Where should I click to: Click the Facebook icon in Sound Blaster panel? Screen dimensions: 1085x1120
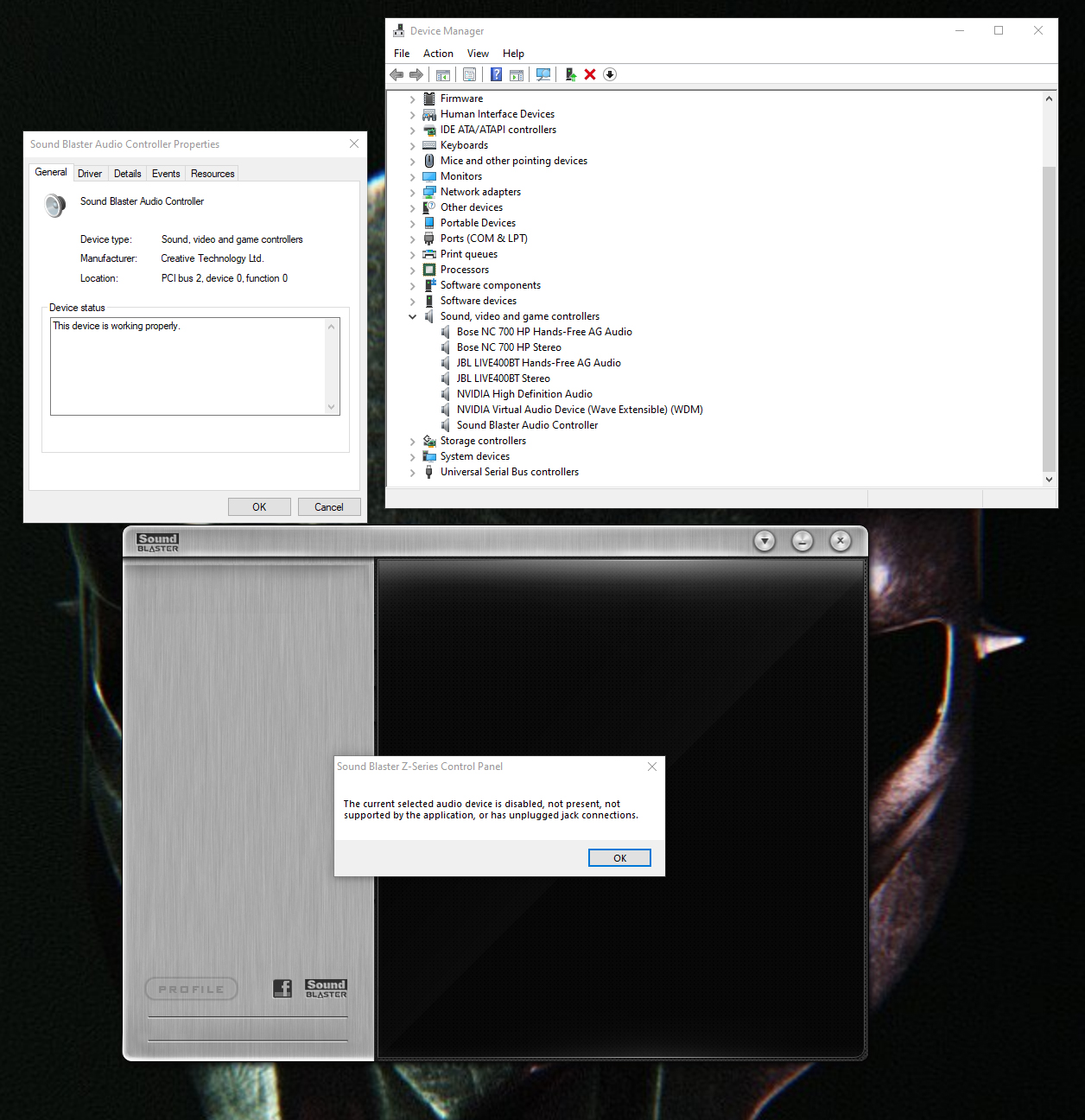[x=282, y=988]
